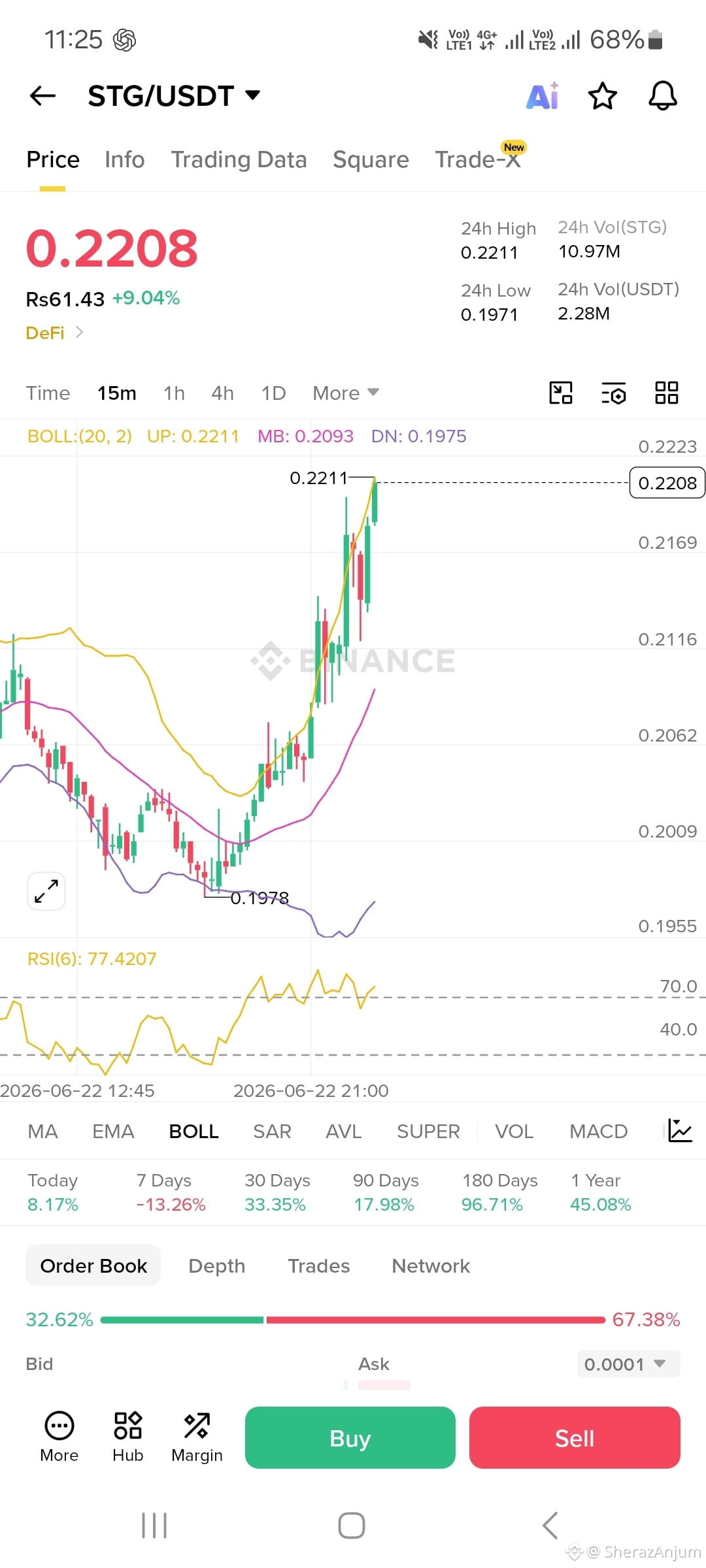This screenshot has height=1568, width=706.
Task: Tap the back arrow icon
Action: click(x=43, y=96)
